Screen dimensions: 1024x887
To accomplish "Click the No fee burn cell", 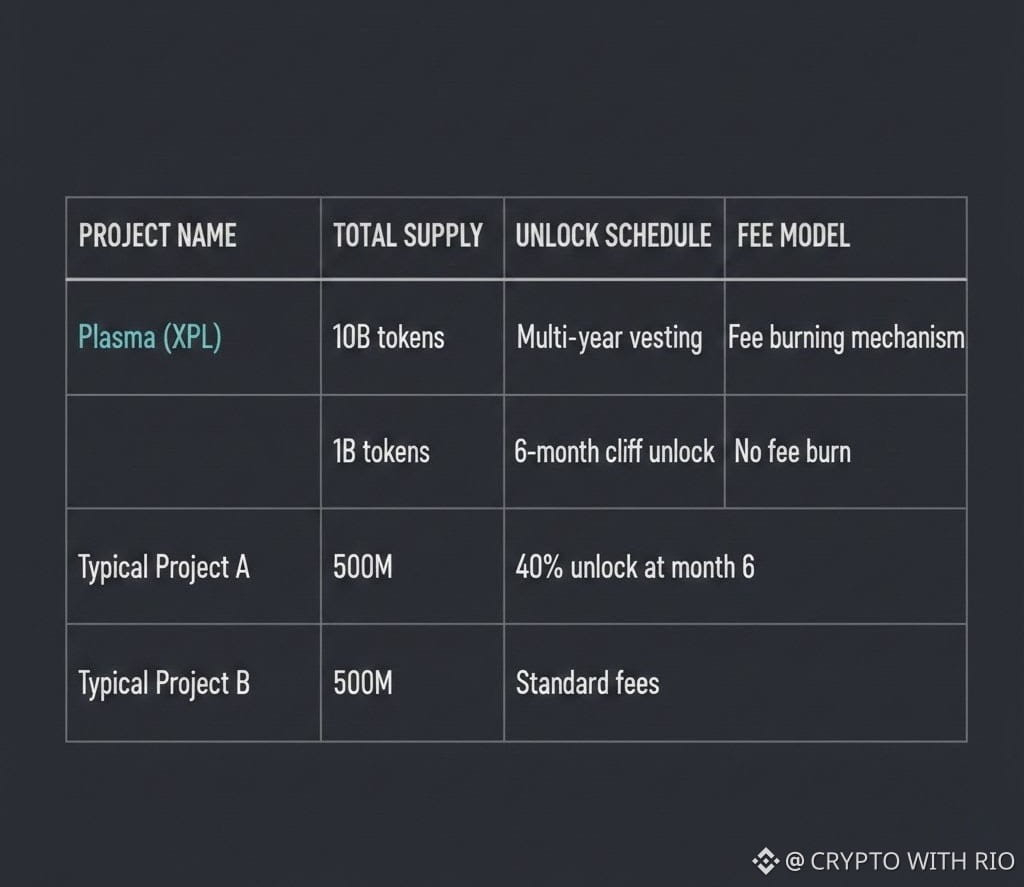I will pyautogui.click(x=792, y=452).
